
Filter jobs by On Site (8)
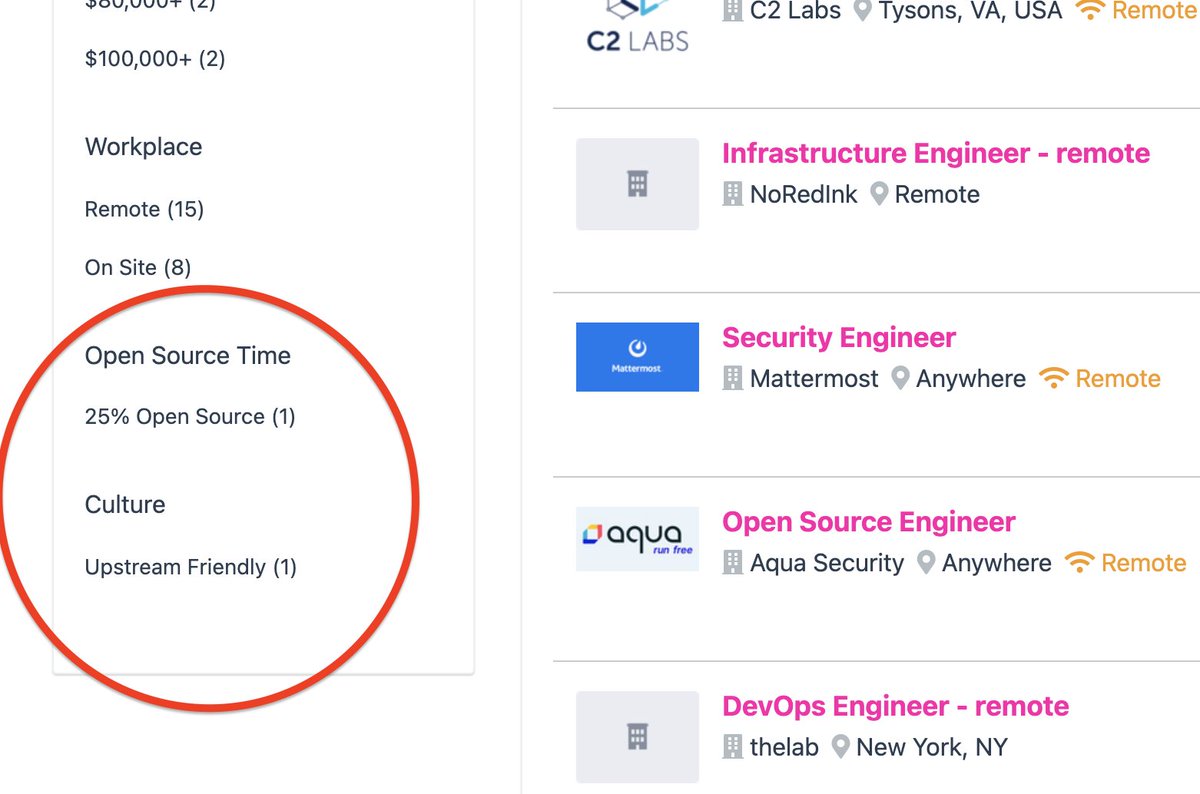(x=138, y=267)
